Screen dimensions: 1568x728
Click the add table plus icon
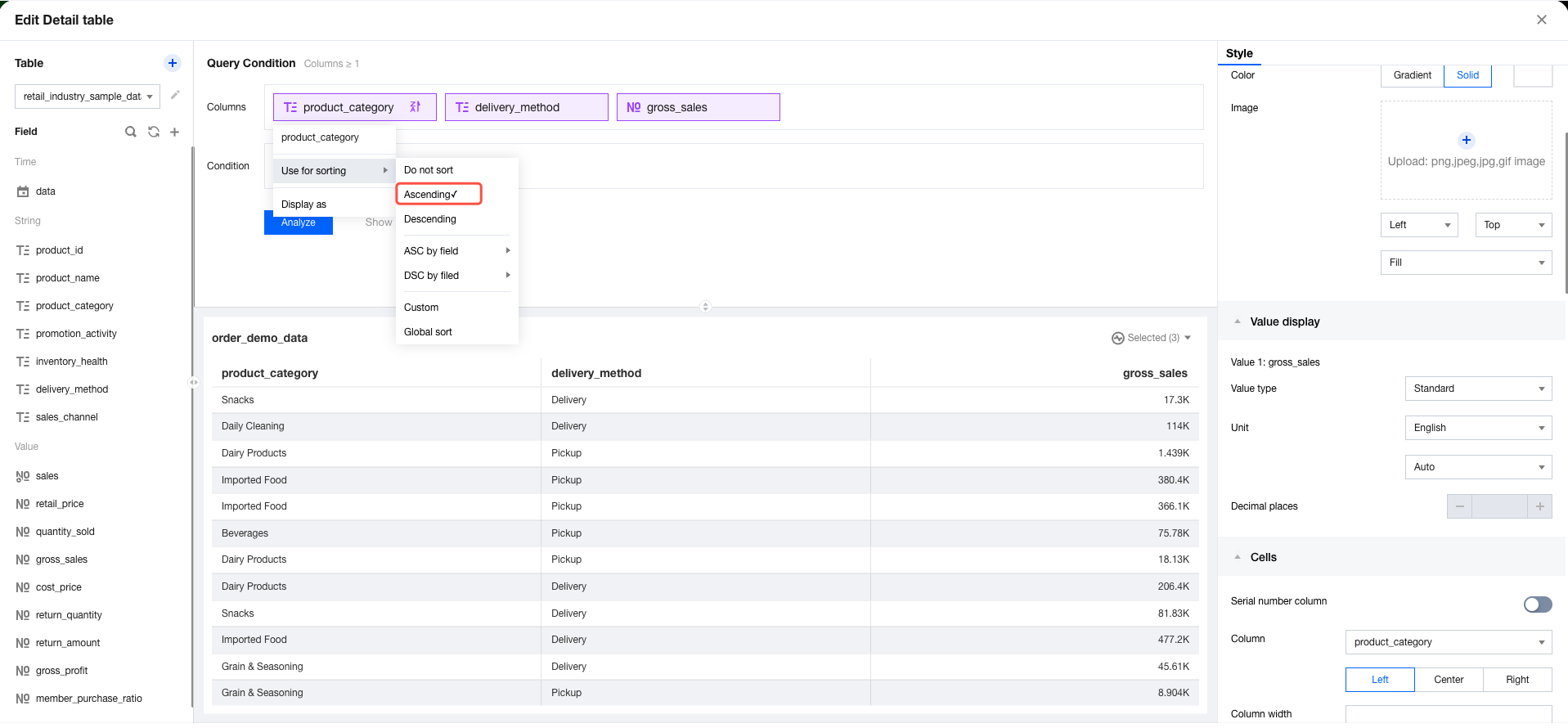[173, 63]
